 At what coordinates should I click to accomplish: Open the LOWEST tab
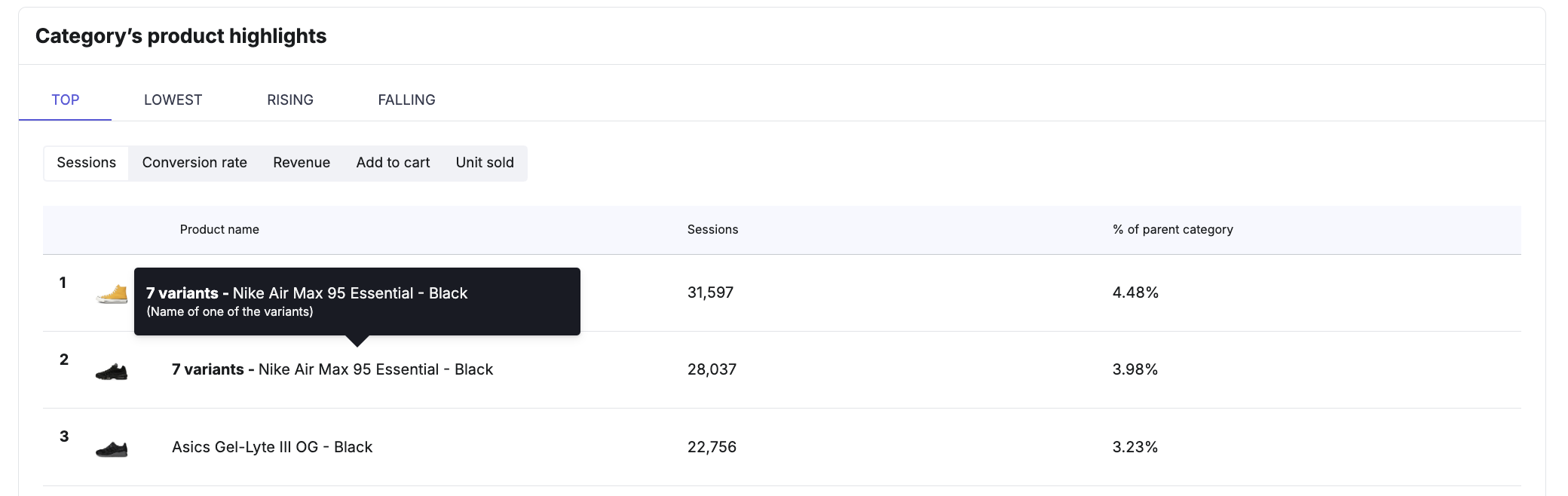click(173, 100)
